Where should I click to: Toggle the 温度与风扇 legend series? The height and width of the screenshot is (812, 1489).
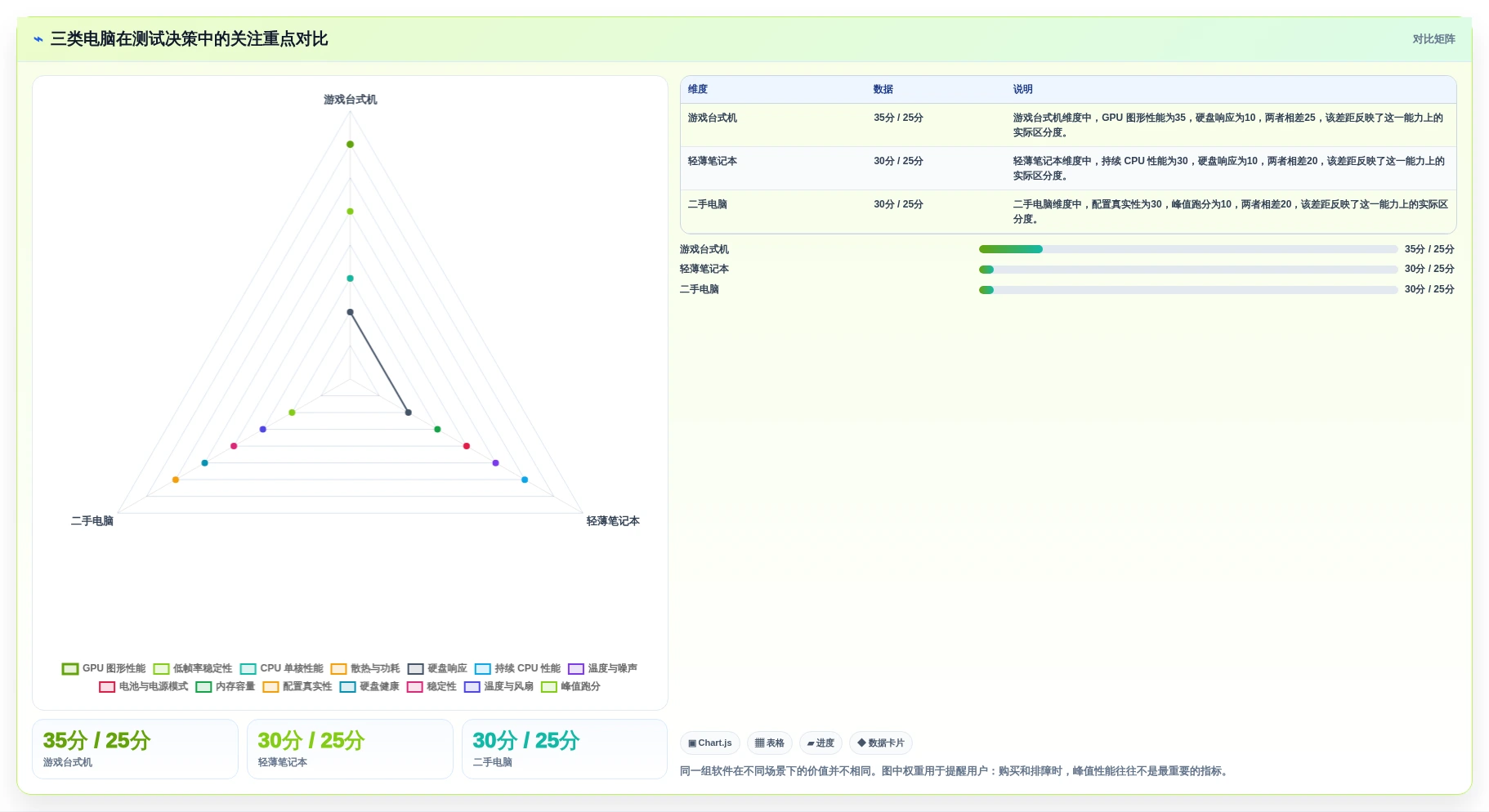pos(499,686)
